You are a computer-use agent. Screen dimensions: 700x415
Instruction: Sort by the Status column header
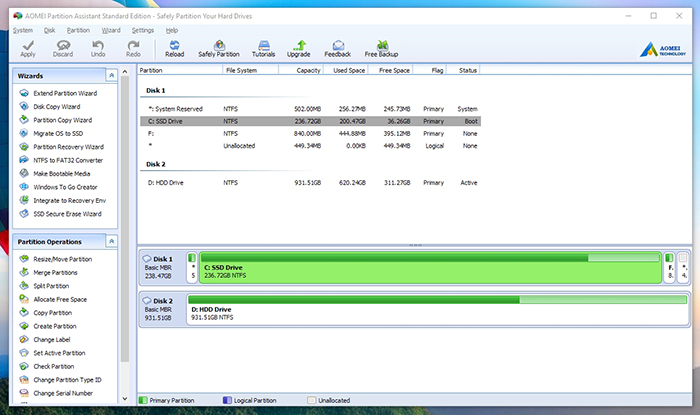pos(463,70)
